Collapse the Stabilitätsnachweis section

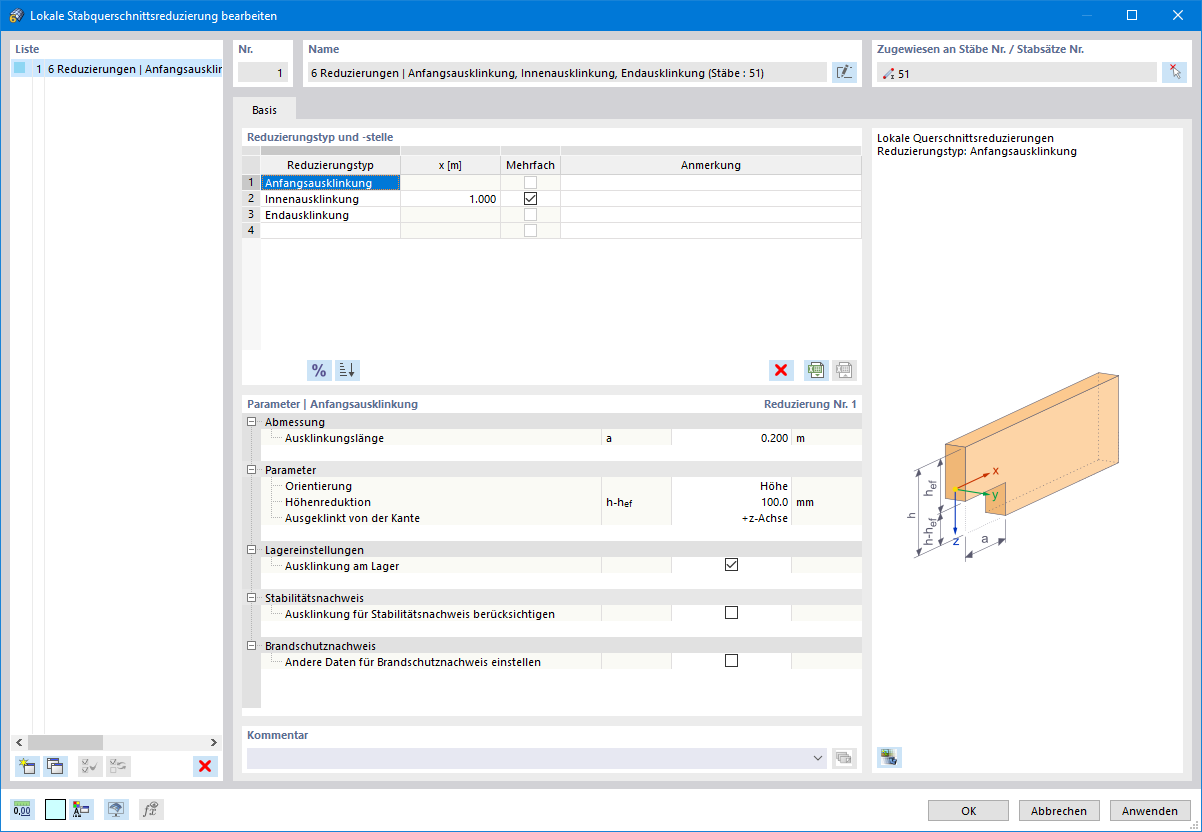click(x=252, y=598)
